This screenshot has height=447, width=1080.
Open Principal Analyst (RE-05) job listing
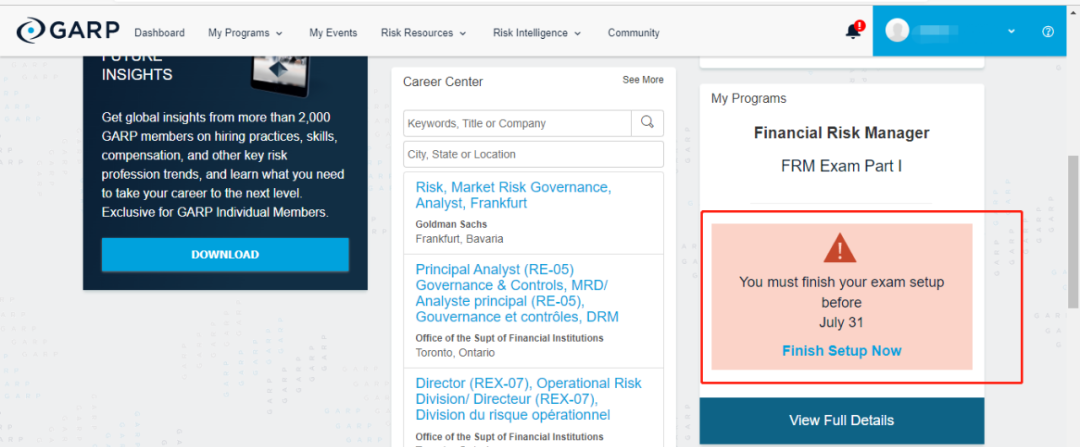pos(517,293)
